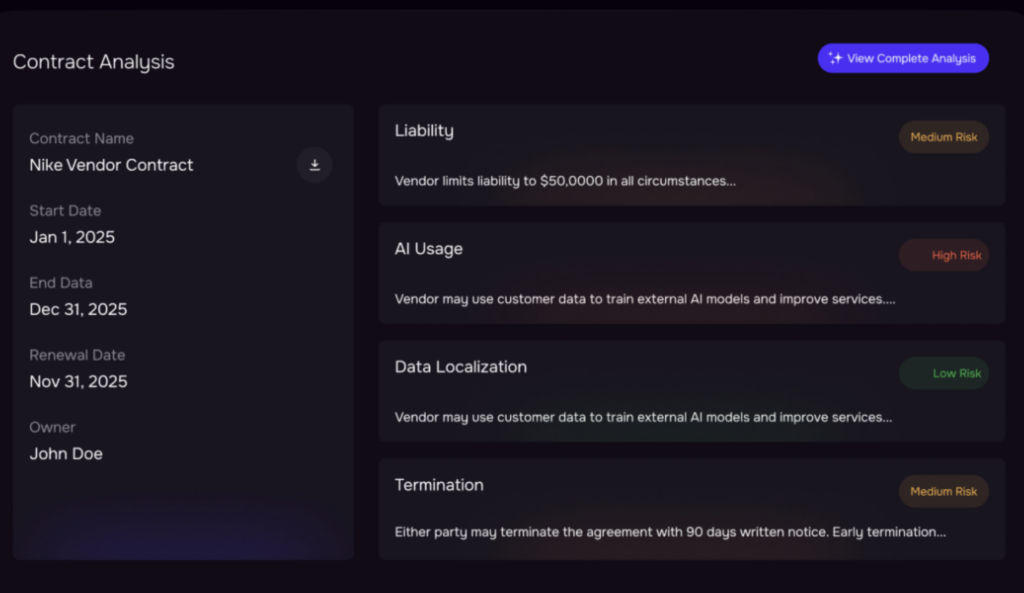Click the contract download icon
Screen dimensions: 1024x593
[x=314, y=165]
